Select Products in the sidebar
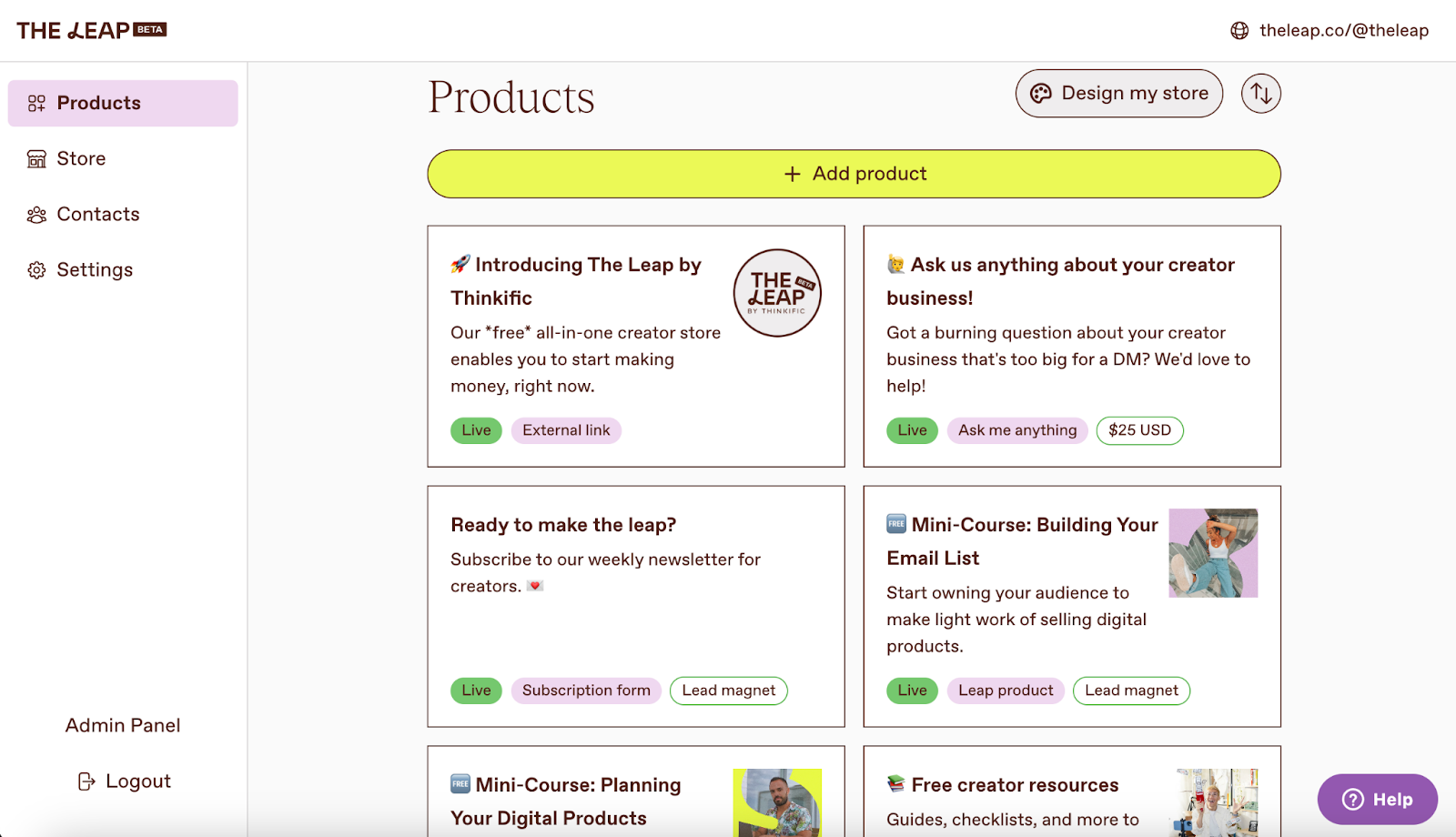This screenshot has width=1456, height=837. point(123,103)
